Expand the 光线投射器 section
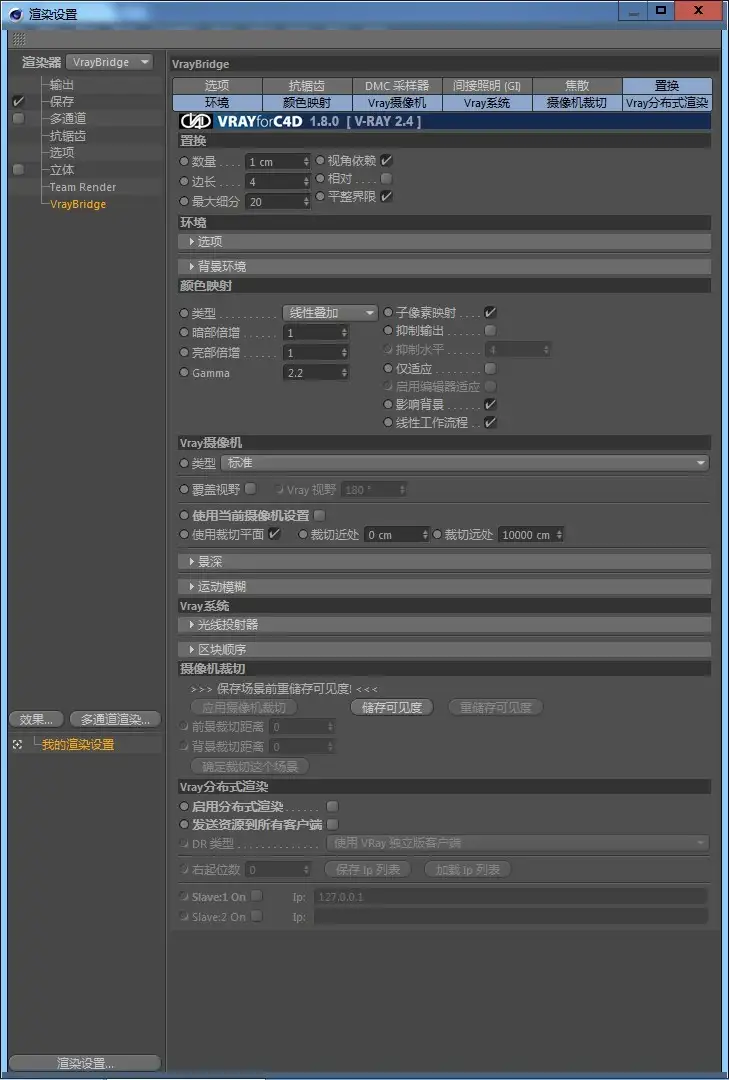 coord(444,624)
